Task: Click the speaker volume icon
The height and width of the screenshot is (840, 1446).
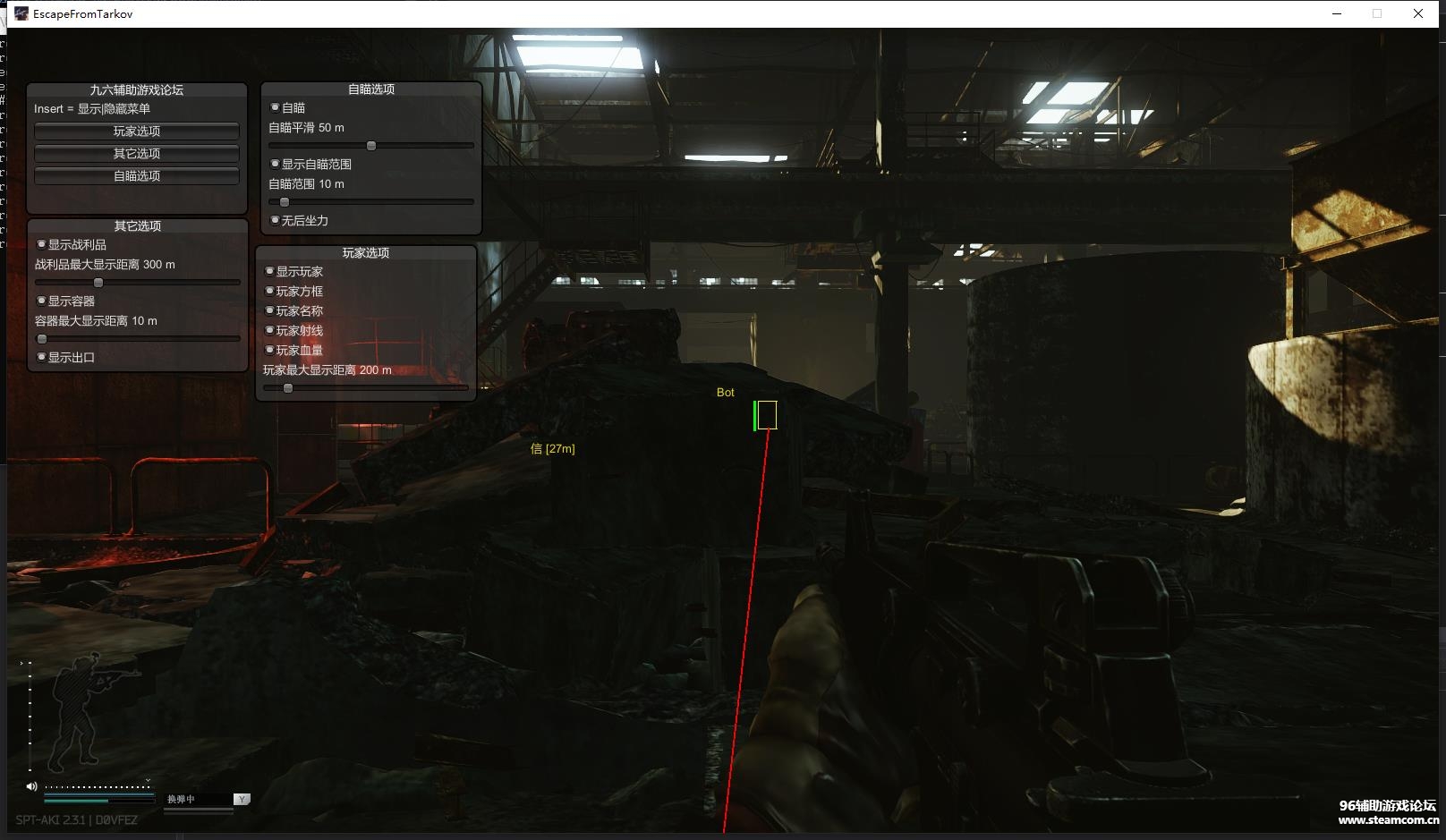Action: coord(32,786)
